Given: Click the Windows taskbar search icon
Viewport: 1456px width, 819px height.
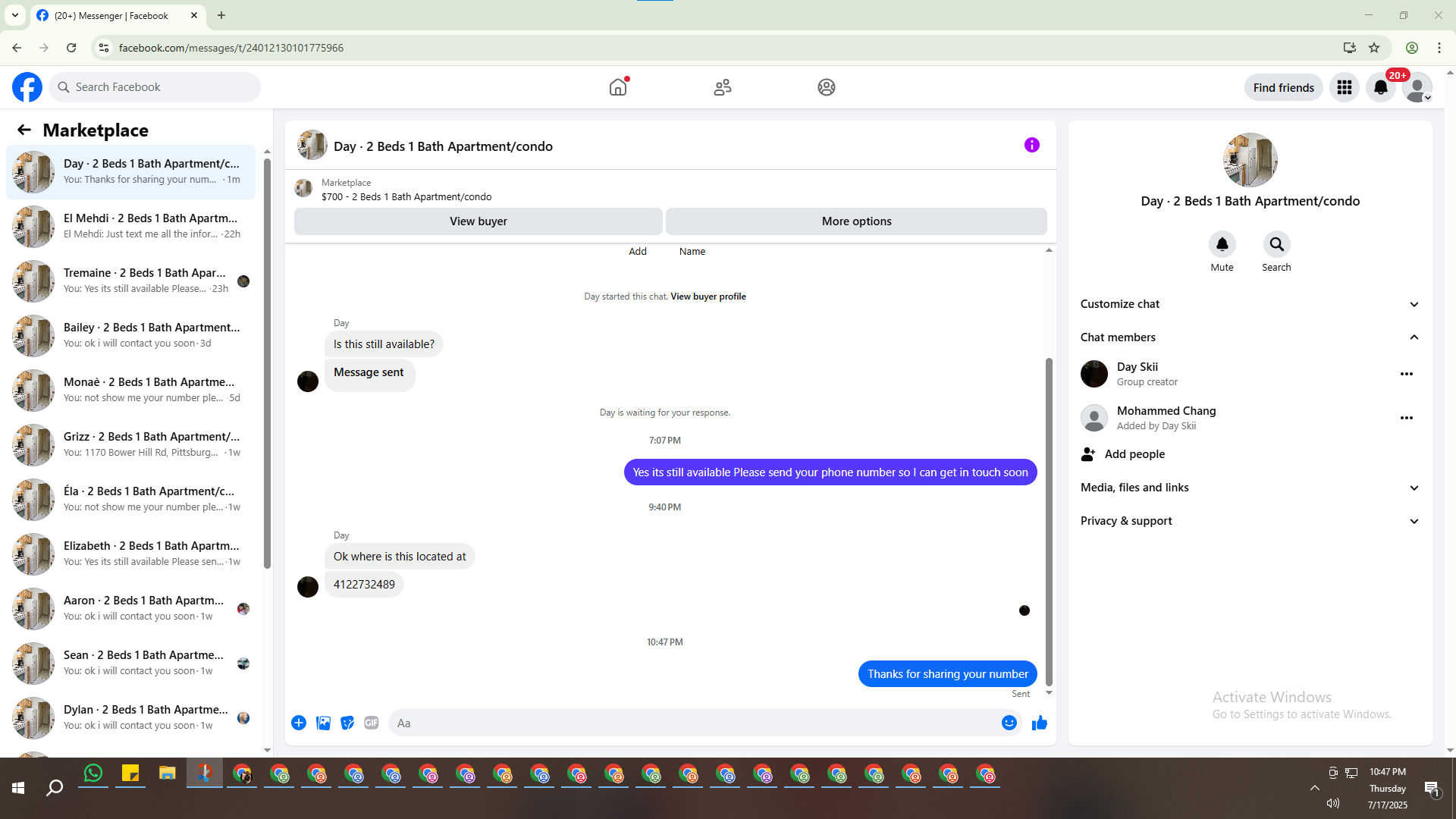Looking at the screenshot, I should click(55, 789).
